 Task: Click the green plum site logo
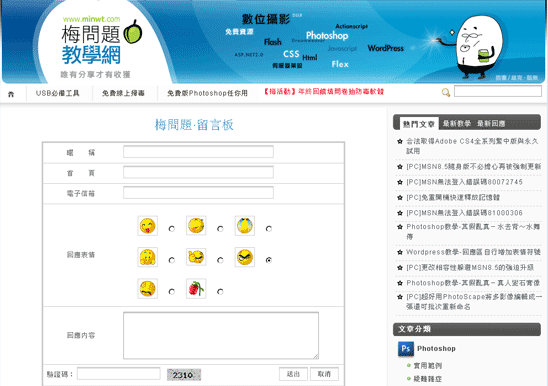[x=133, y=31]
